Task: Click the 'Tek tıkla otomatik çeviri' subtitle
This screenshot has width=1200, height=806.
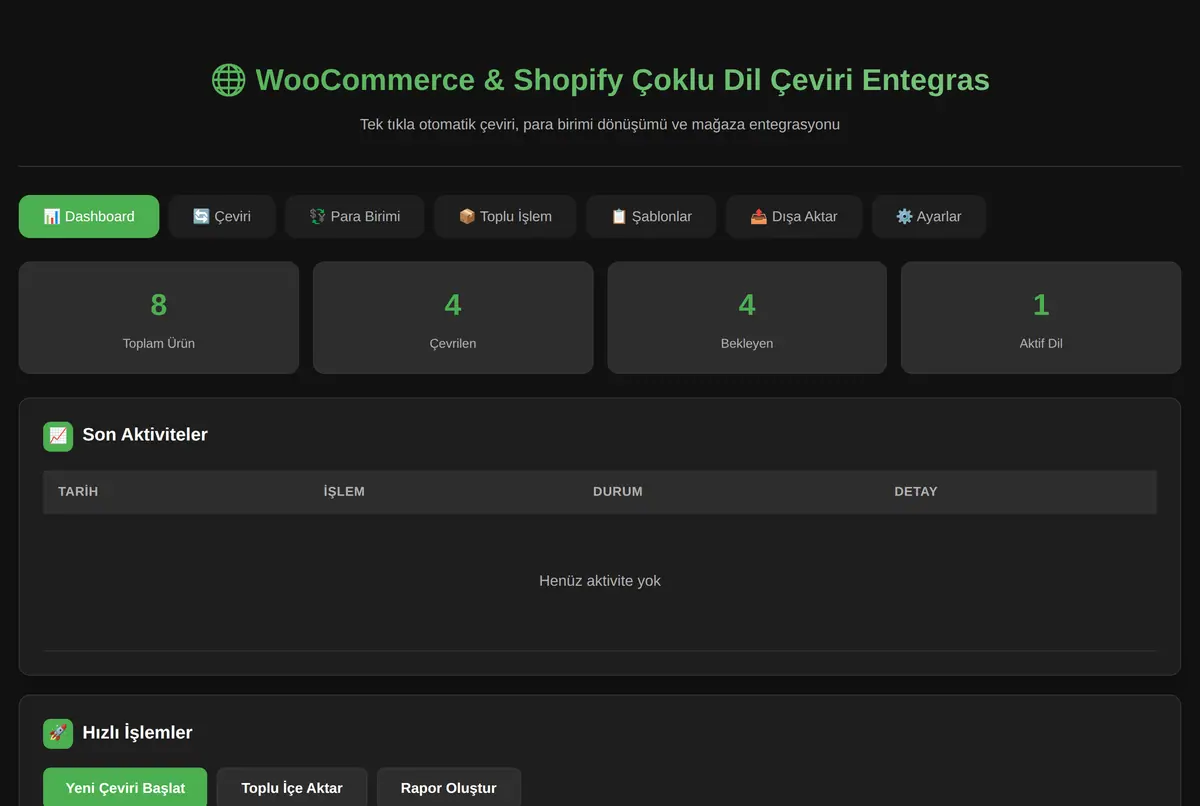Action: pyautogui.click(x=600, y=125)
